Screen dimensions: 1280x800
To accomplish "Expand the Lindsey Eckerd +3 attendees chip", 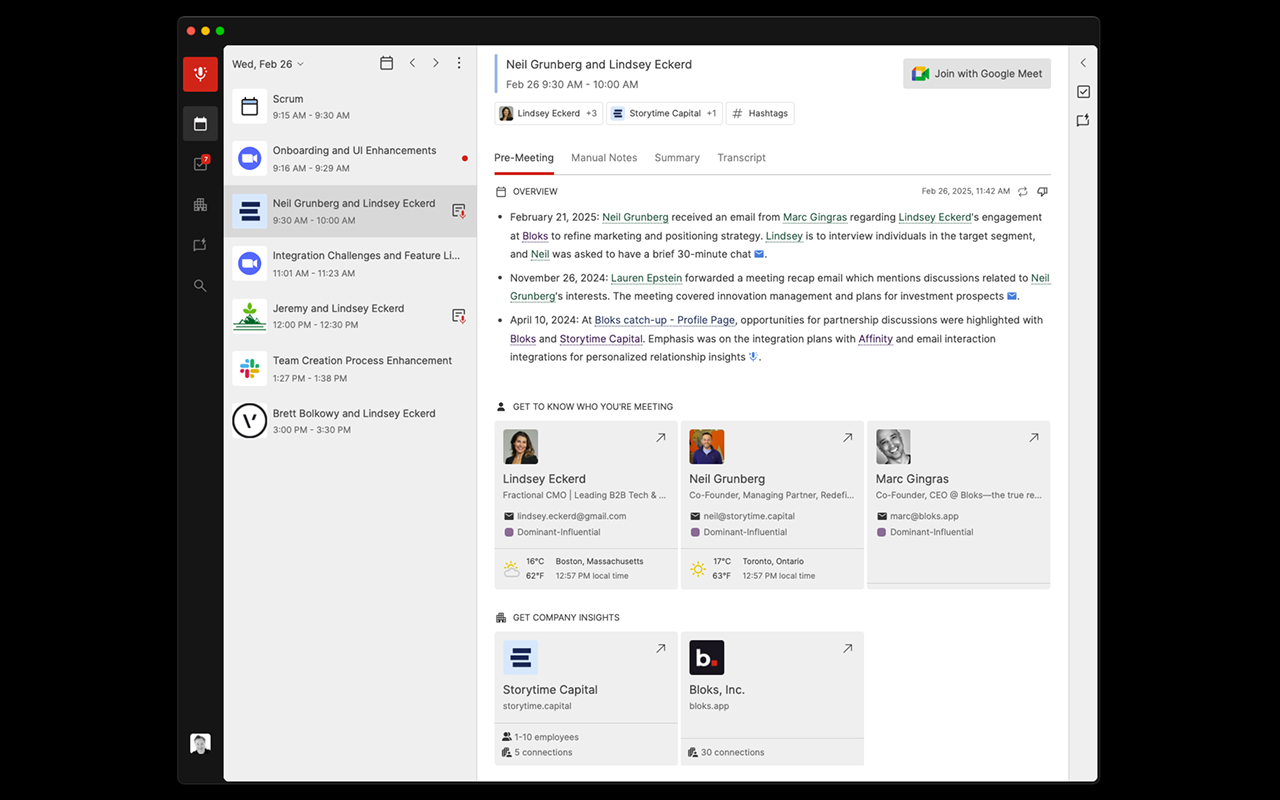I will click(548, 113).
